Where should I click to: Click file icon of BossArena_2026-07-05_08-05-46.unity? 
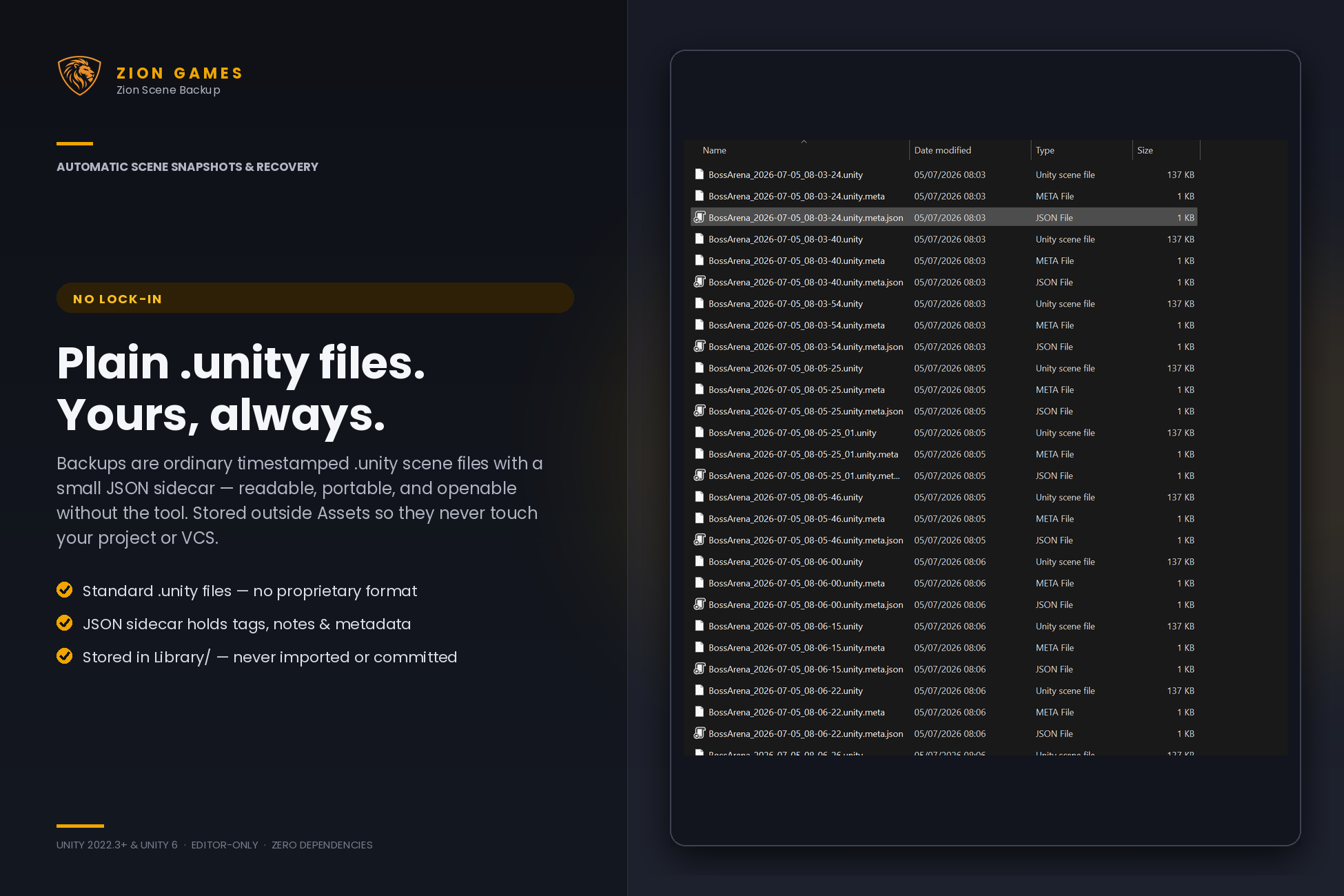click(x=699, y=497)
